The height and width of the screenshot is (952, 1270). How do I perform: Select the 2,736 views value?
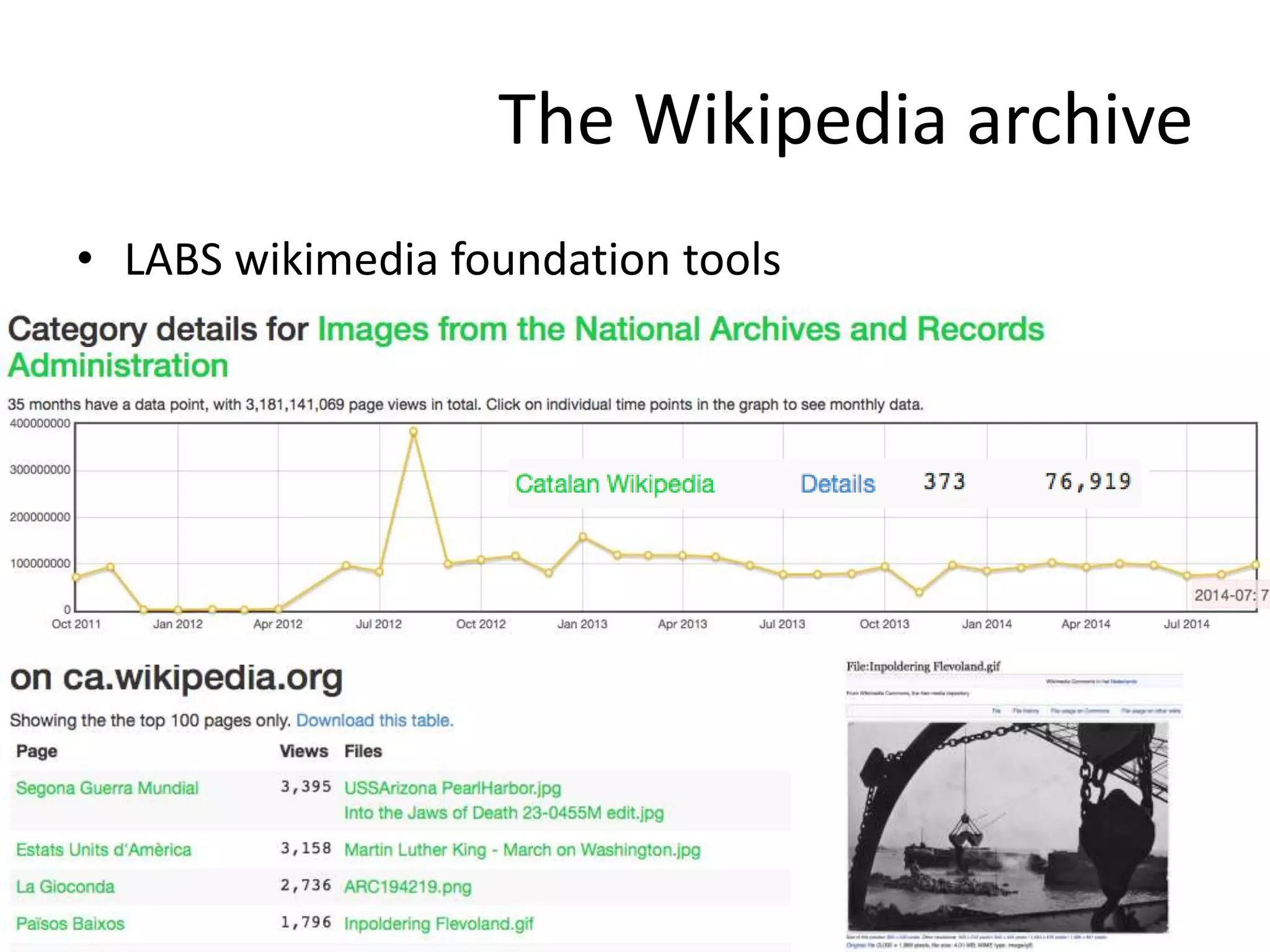(x=306, y=885)
